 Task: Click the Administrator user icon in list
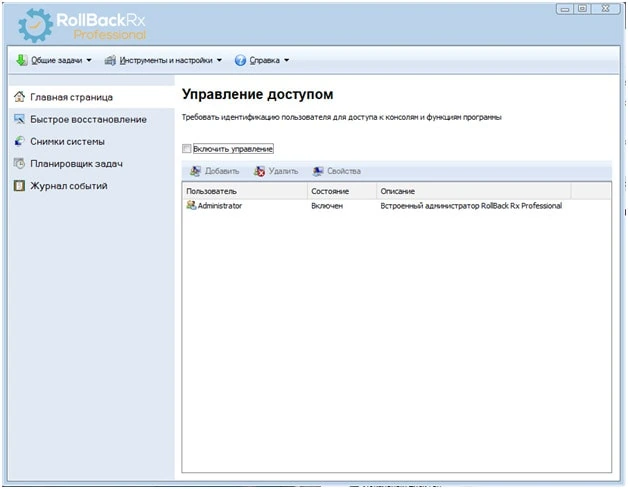tap(191, 205)
